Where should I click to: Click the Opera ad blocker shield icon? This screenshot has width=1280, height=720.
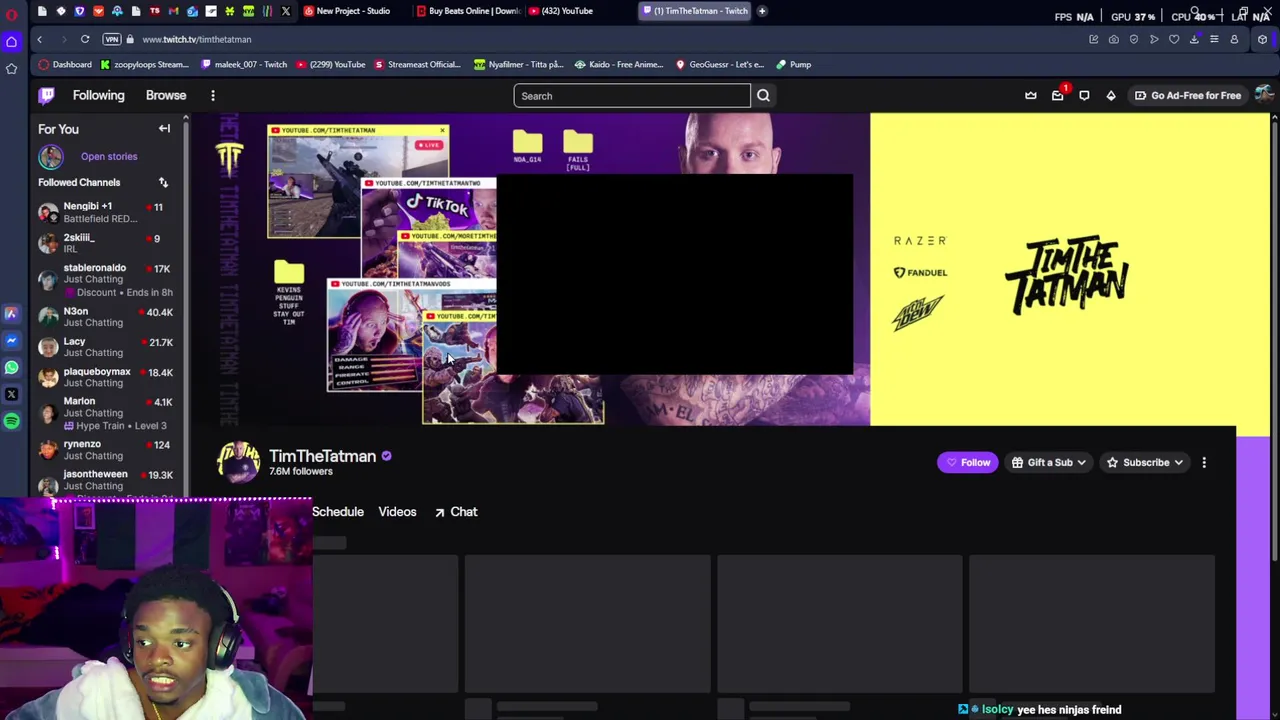click(x=1133, y=39)
